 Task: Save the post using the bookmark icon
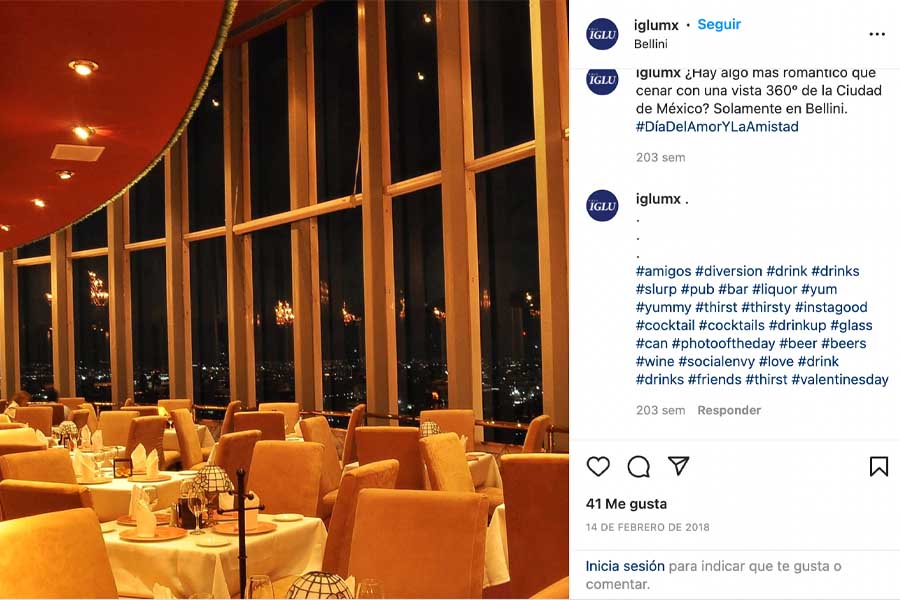879,466
